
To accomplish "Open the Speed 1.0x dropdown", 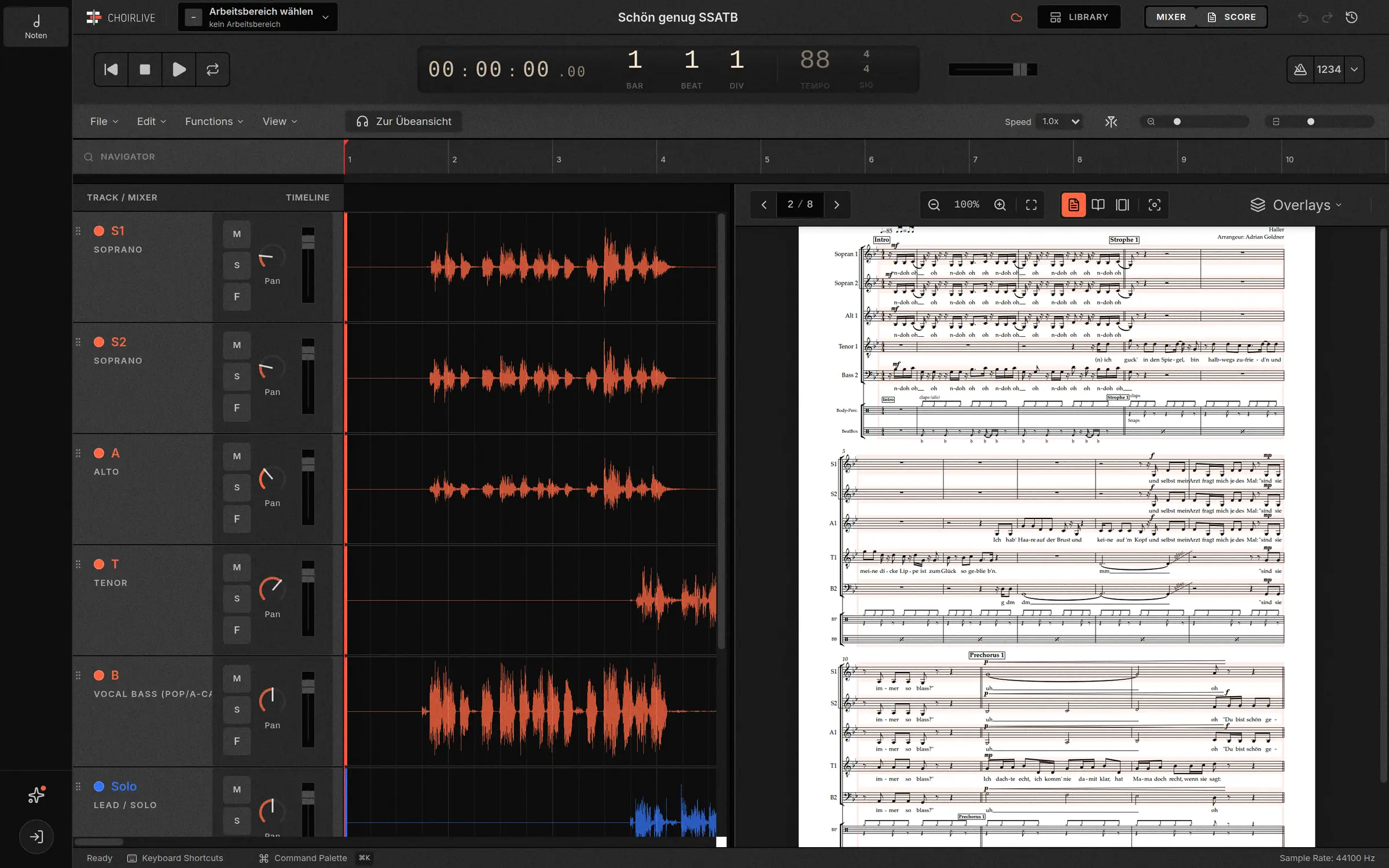I will coord(1060,122).
